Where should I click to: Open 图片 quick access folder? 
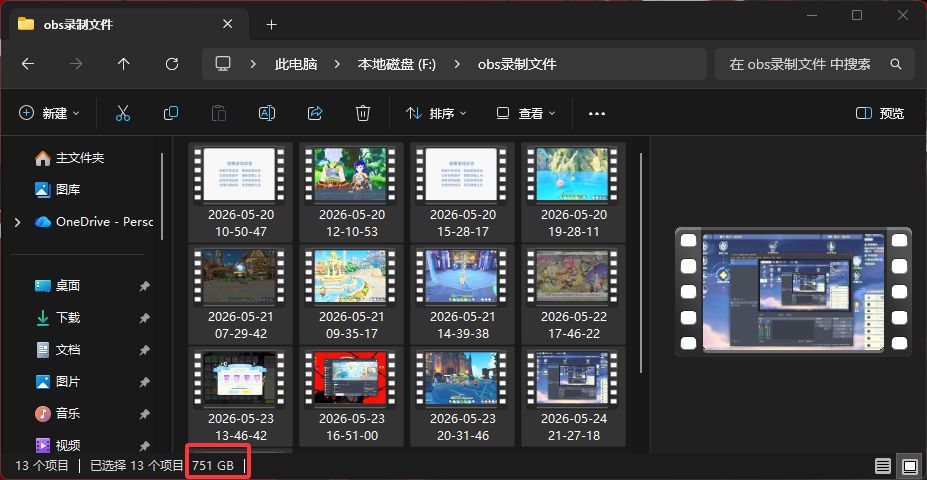click(57, 382)
